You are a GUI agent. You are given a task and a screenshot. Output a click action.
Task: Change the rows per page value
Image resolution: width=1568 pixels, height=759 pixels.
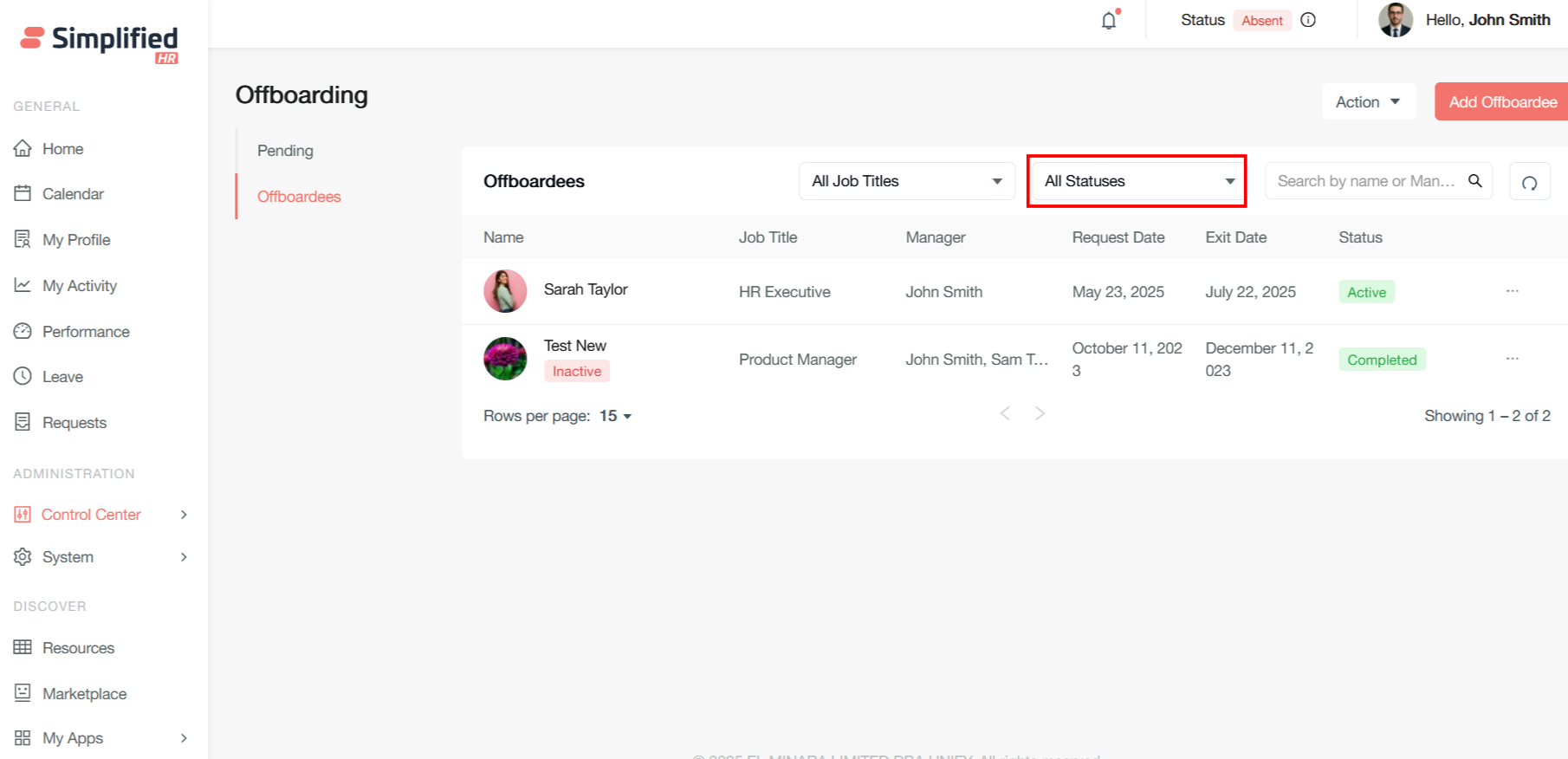[x=615, y=417]
